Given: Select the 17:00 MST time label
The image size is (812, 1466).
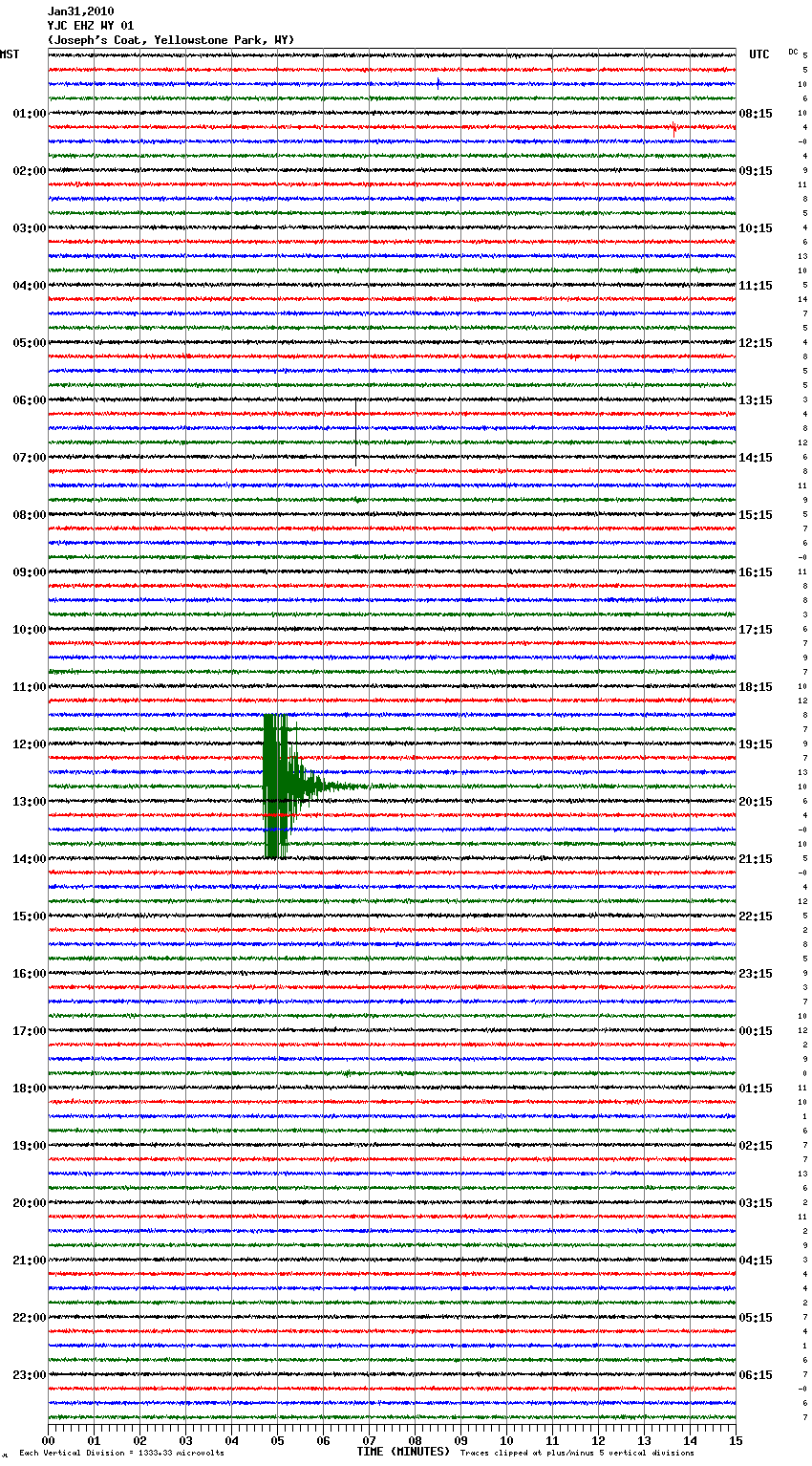Looking at the screenshot, I should [30, 1031].
